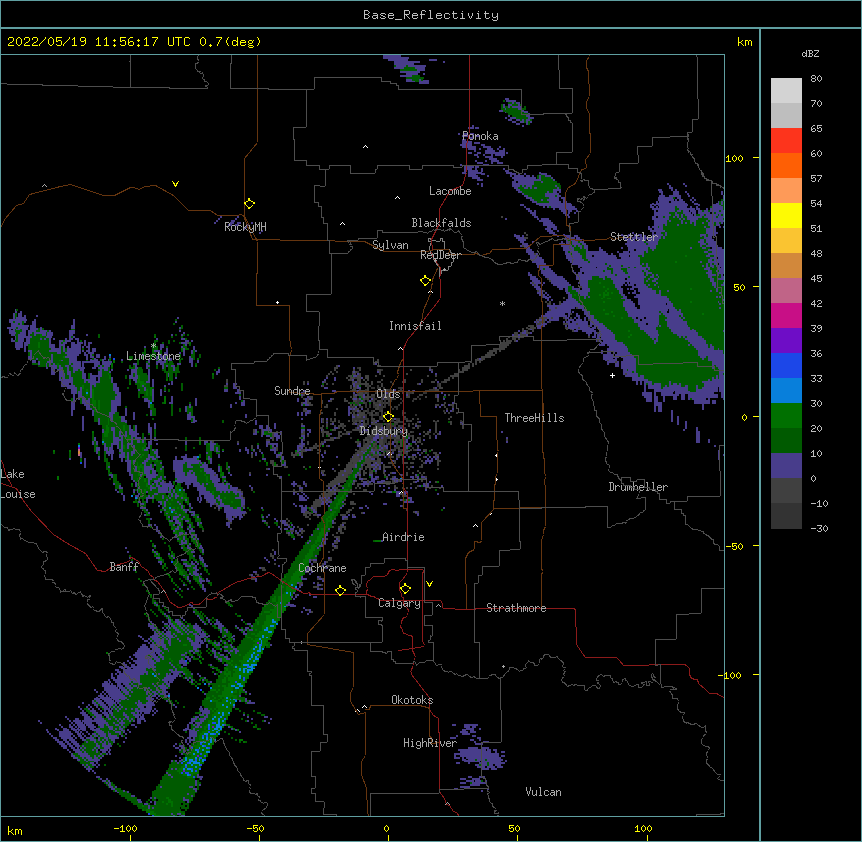Select the bright green 30 dBZ legend swatch
The height and width of the screenshot is (842, 862).
click(x=786, y=416)
